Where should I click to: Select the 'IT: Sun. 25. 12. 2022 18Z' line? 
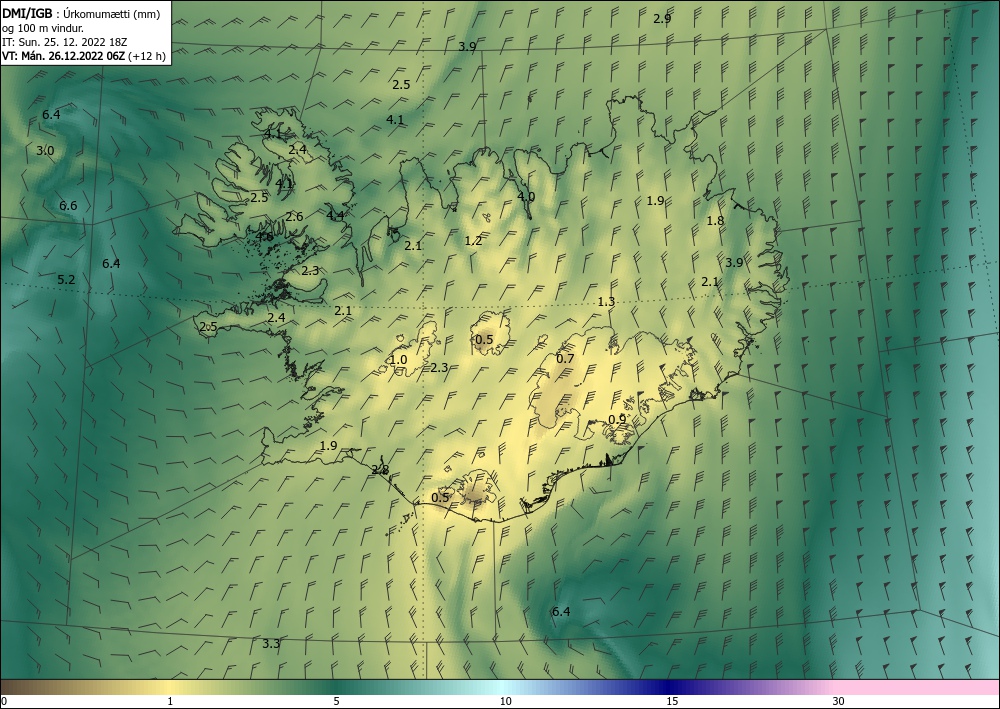64,41
